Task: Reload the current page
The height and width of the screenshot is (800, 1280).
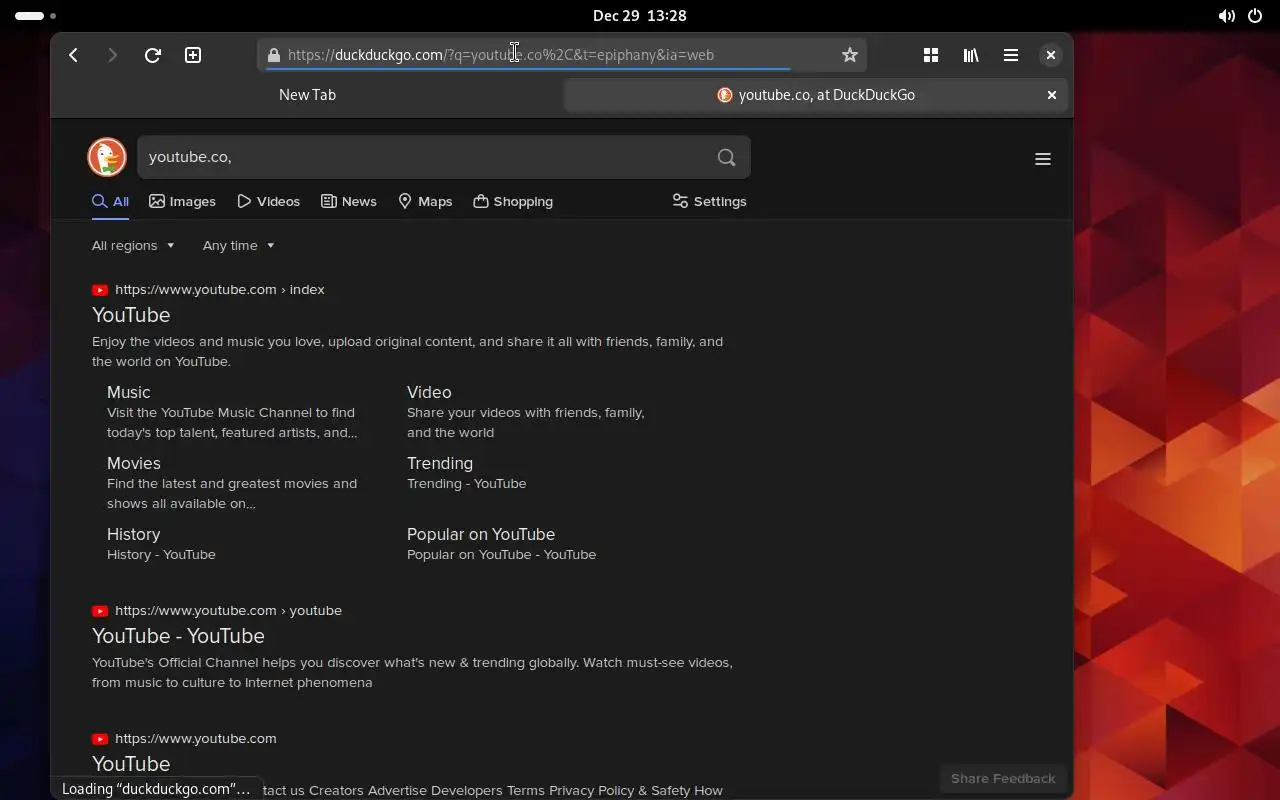Action: (x=153, y=55)
